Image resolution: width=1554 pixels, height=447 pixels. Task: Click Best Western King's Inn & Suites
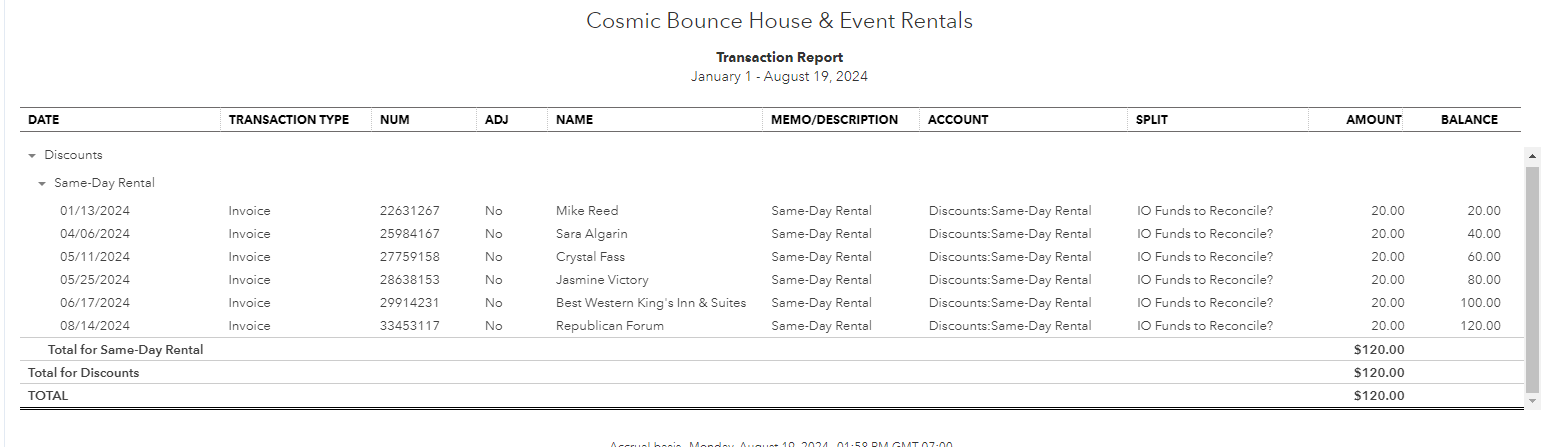pos(650,303)
